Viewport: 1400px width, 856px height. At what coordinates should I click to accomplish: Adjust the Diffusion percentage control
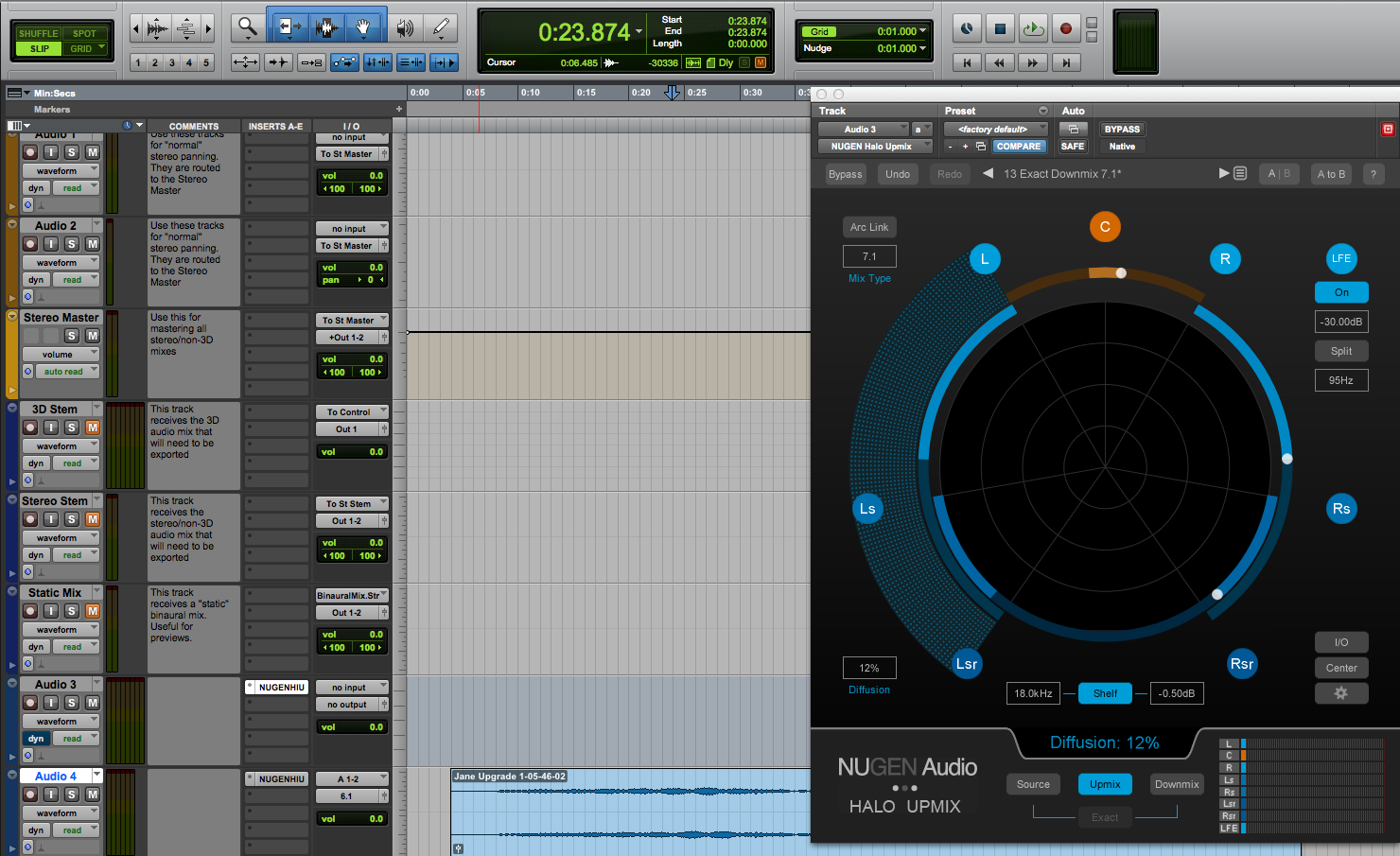(868, 667)
